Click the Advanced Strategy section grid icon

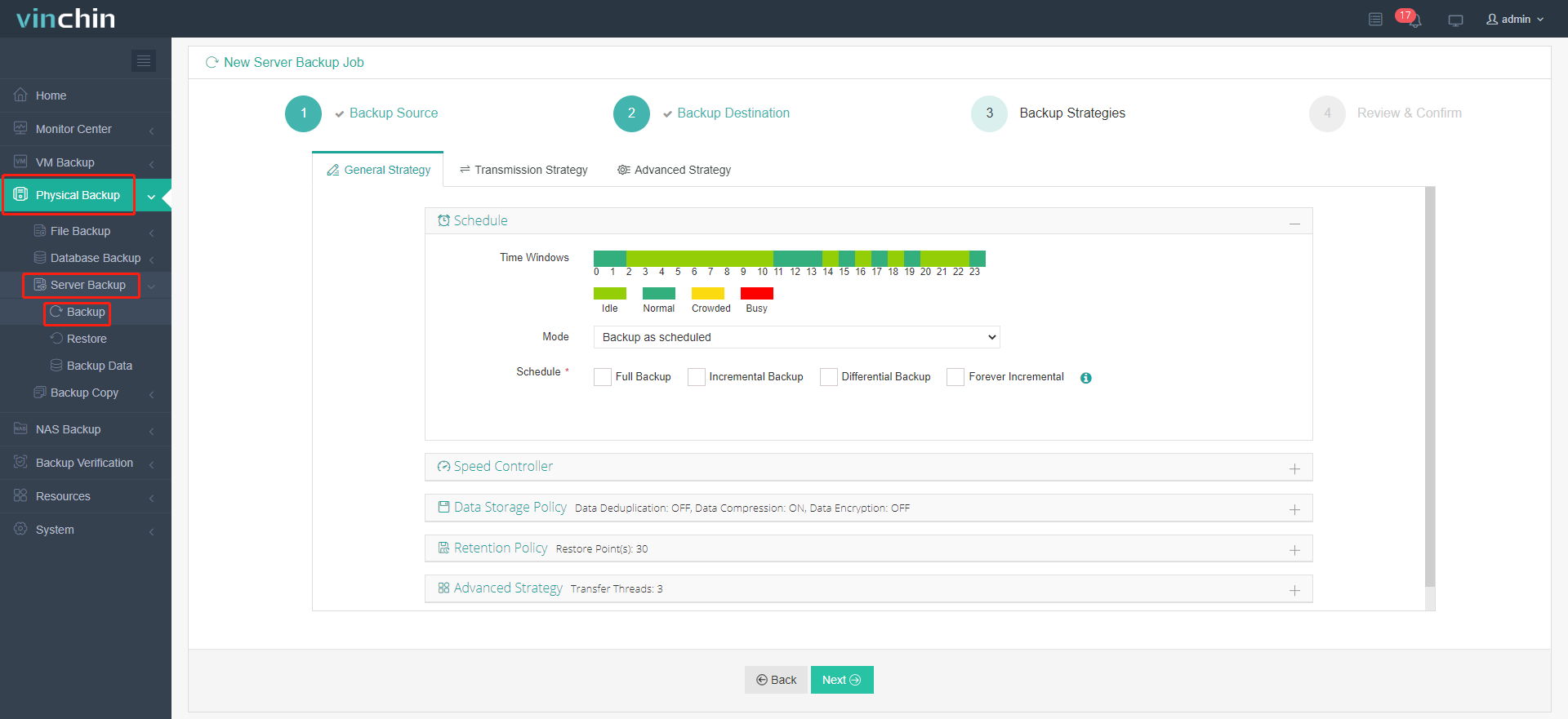443,588
